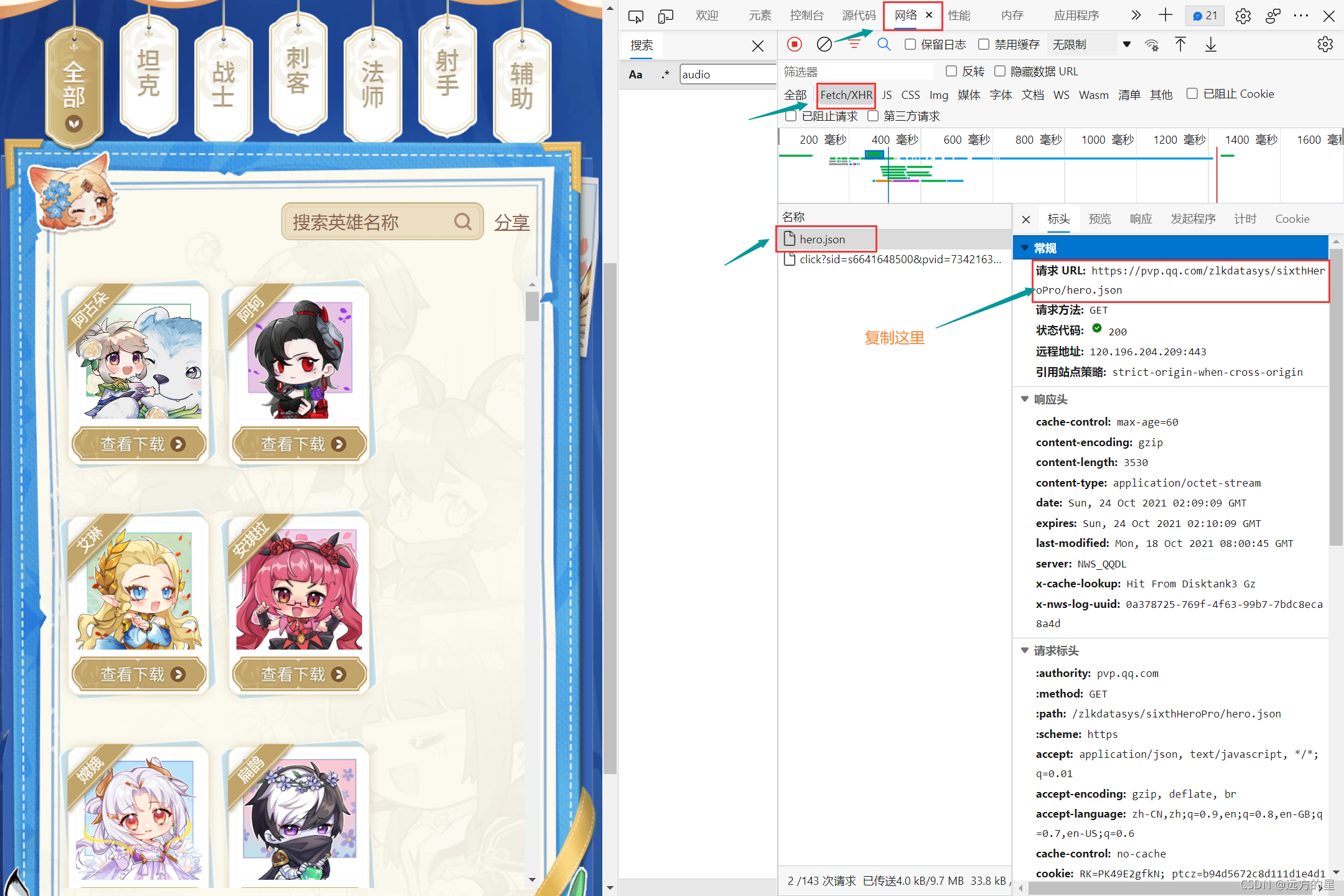Add new DevTools tab plus icon
Screen dimensions: 1344x896
pos(1165,16)
